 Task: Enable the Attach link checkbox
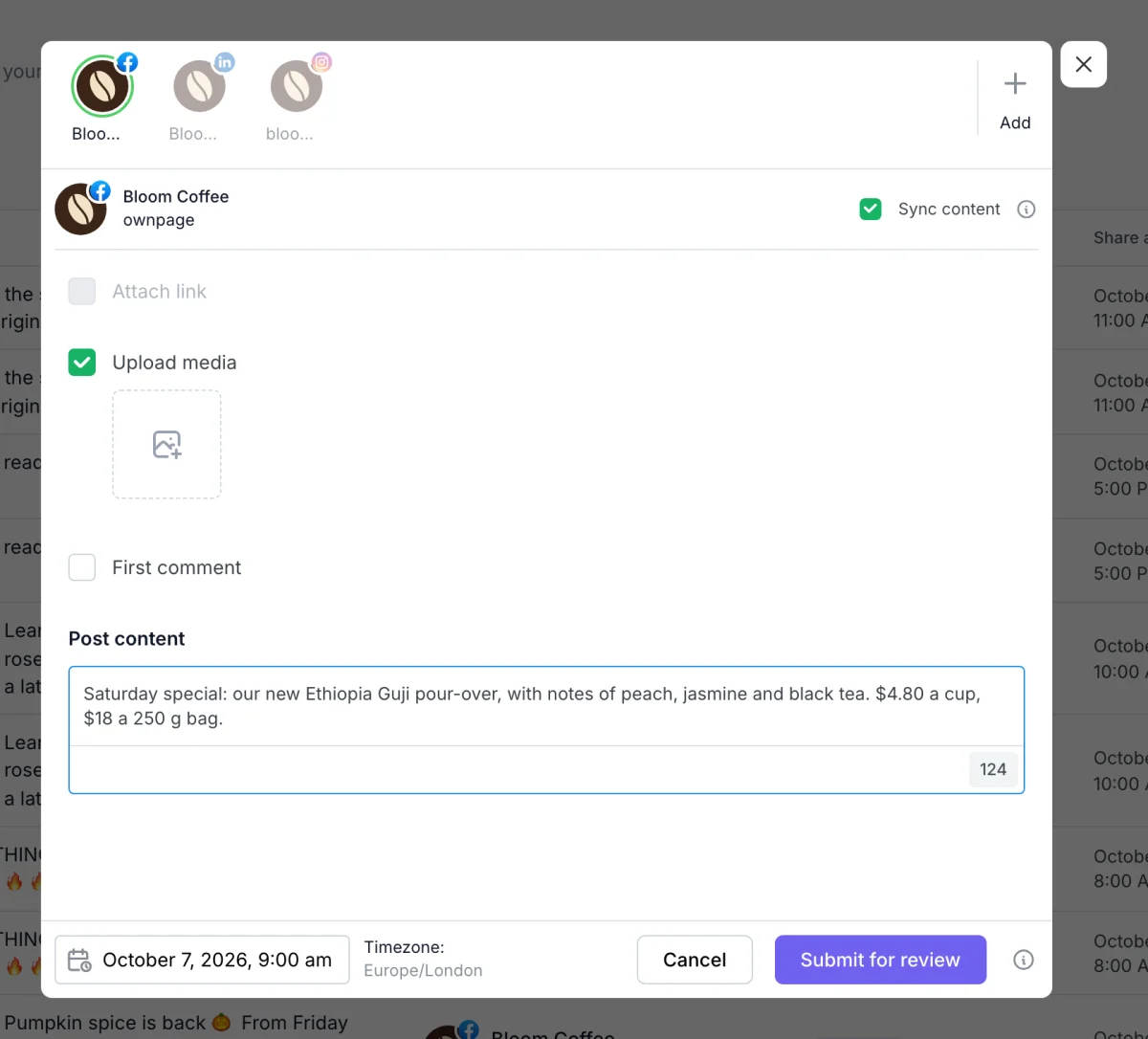click(82, 292)
